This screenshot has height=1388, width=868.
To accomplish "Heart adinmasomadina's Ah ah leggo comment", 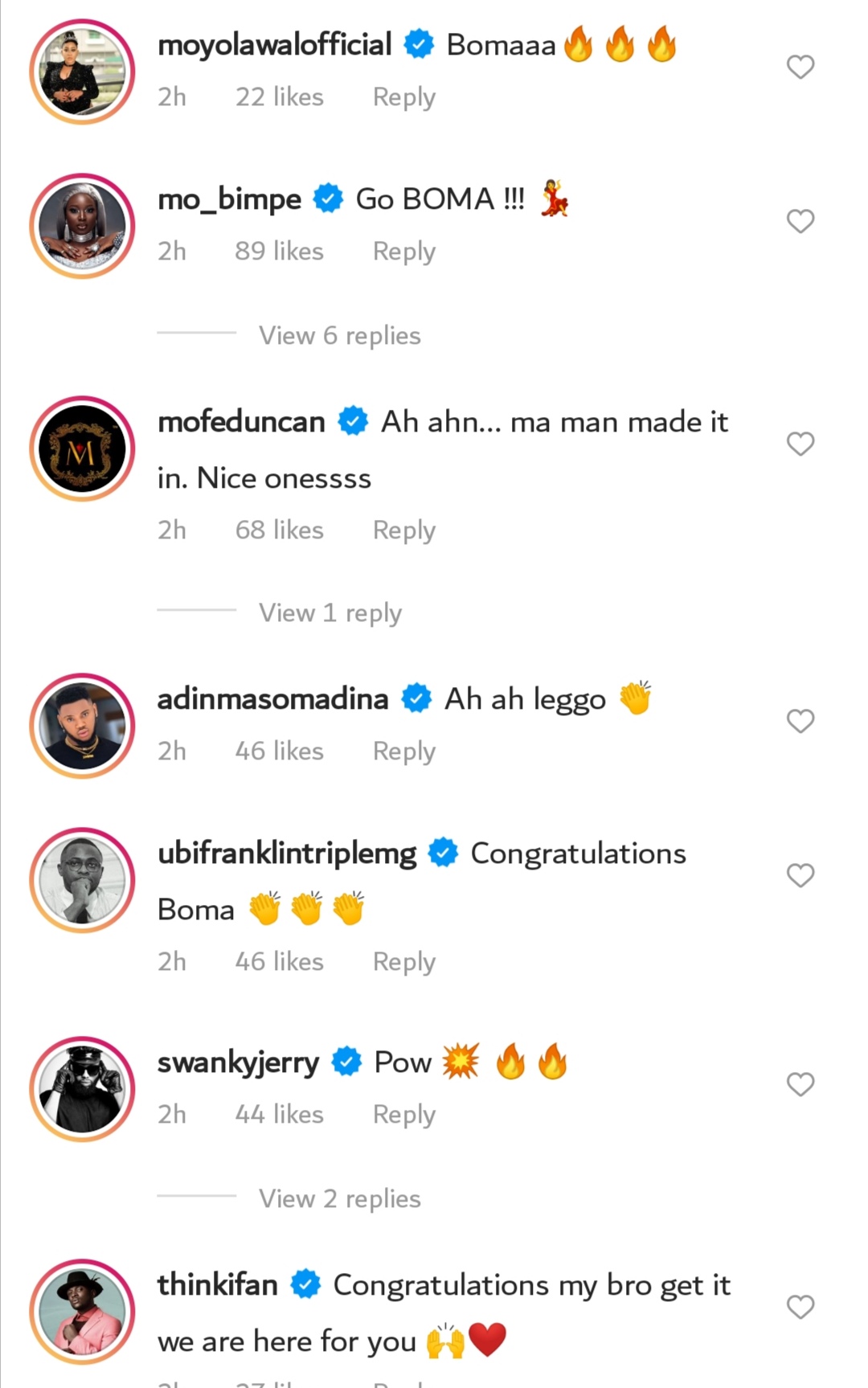I will point(800,721).
